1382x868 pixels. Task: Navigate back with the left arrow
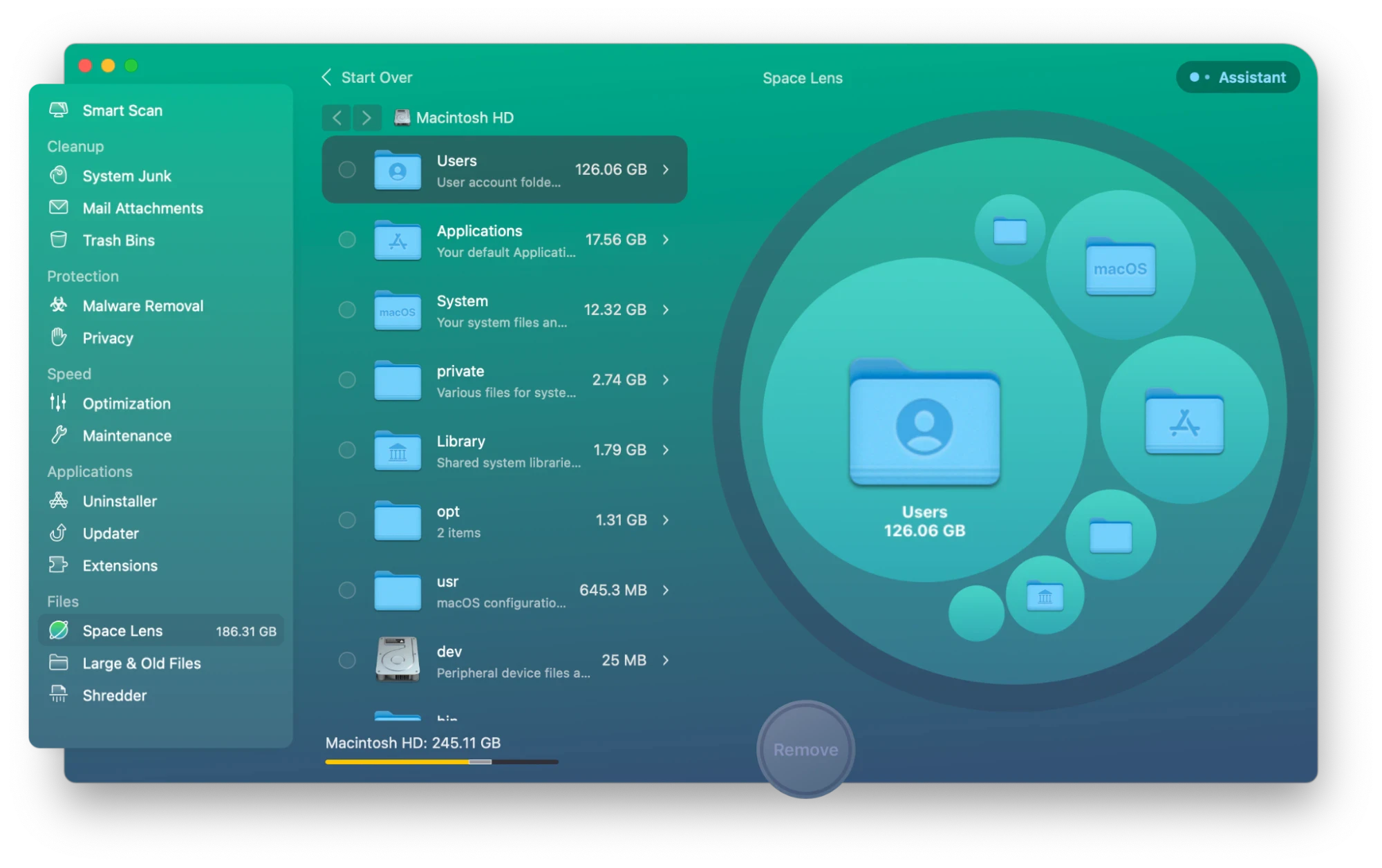[x=336, y=117]
